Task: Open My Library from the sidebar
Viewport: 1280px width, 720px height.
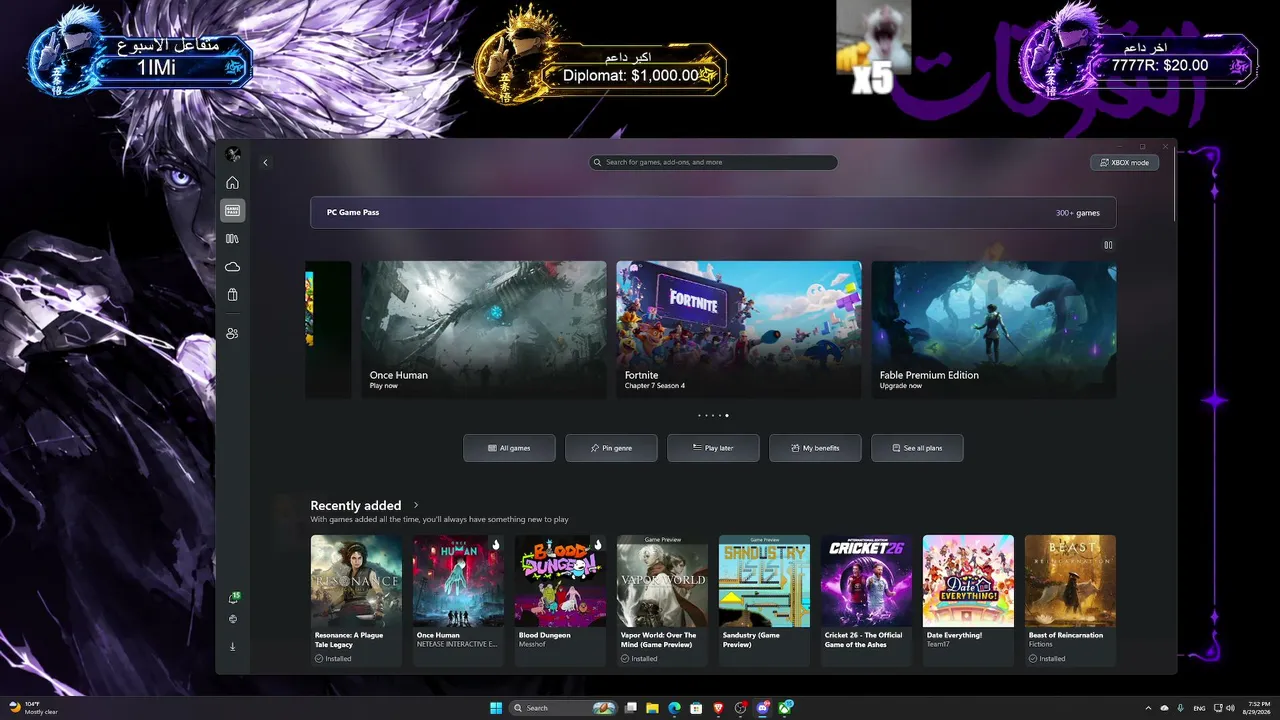Action: point(232,239)
